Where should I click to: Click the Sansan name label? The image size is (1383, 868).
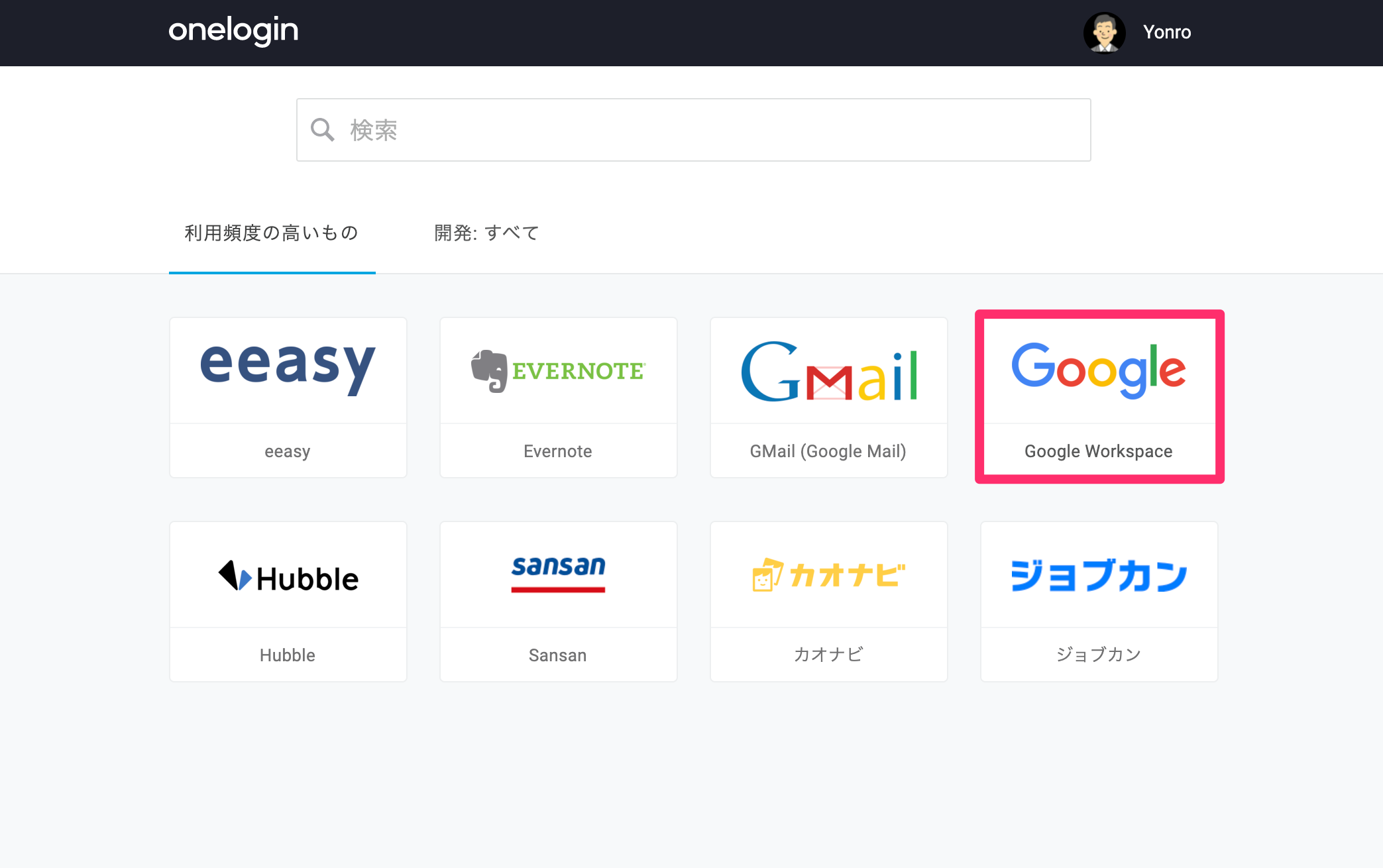[558, 655]
